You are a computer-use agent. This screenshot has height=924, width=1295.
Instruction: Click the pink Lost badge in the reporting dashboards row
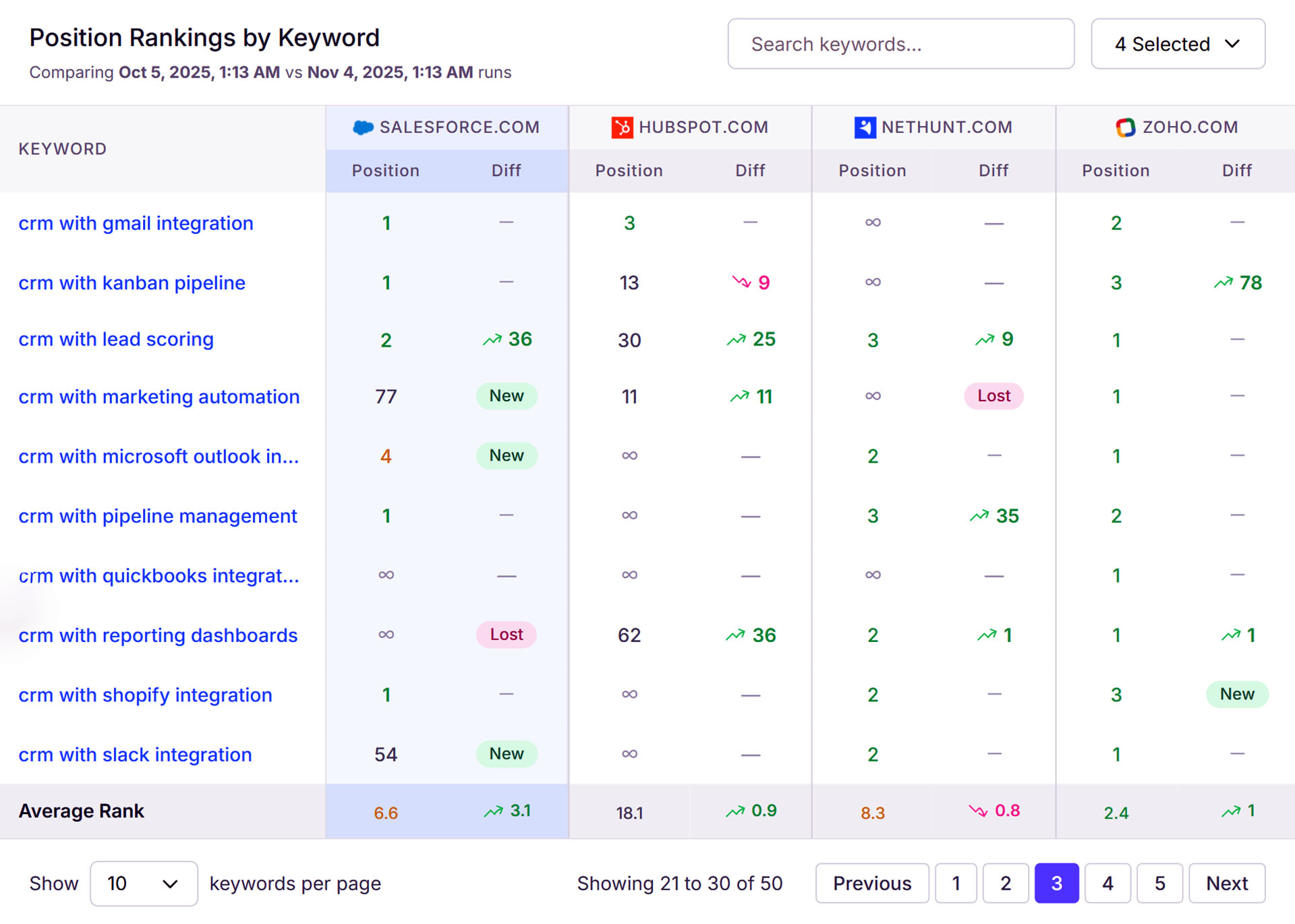coord(506,634)
